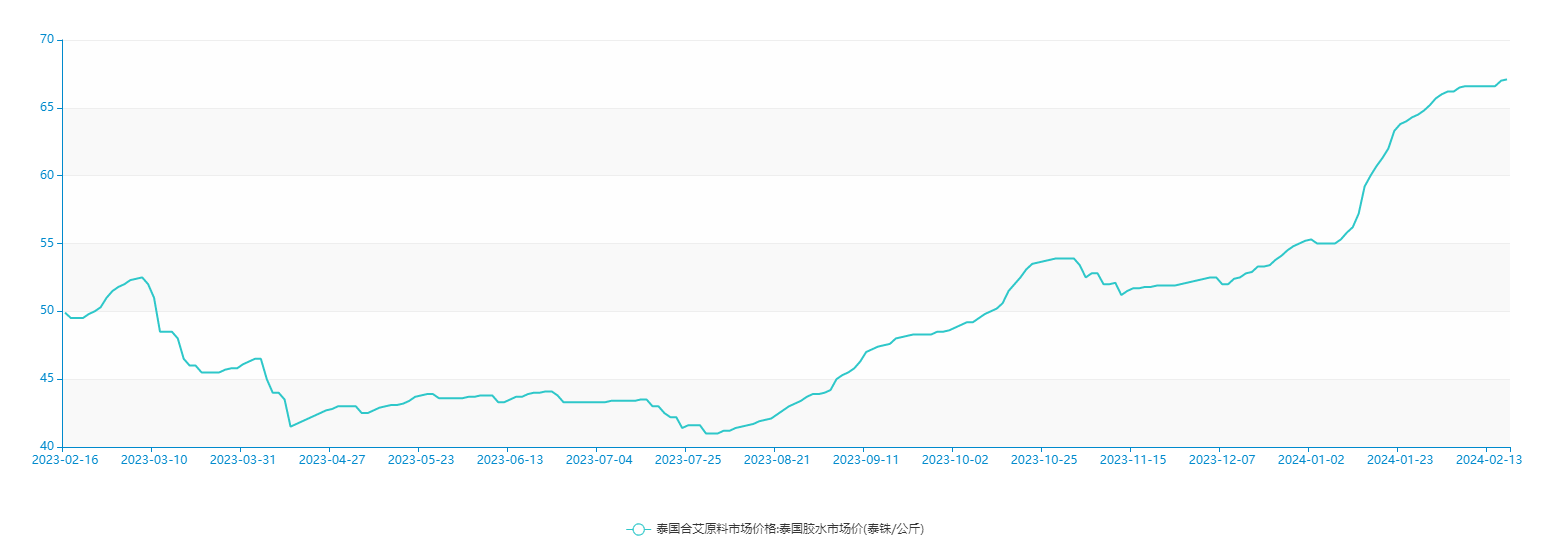Click the 55 value on the y-axis
Screen dimensions: 1550x547
(46, 243)
